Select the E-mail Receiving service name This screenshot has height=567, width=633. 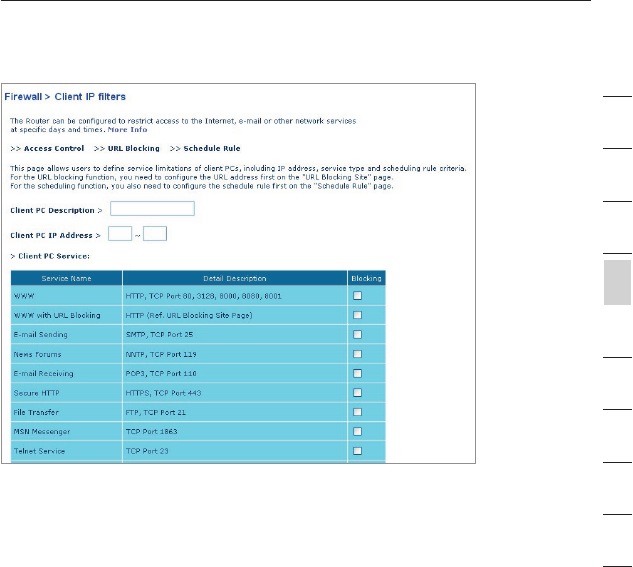coord(44,374)
